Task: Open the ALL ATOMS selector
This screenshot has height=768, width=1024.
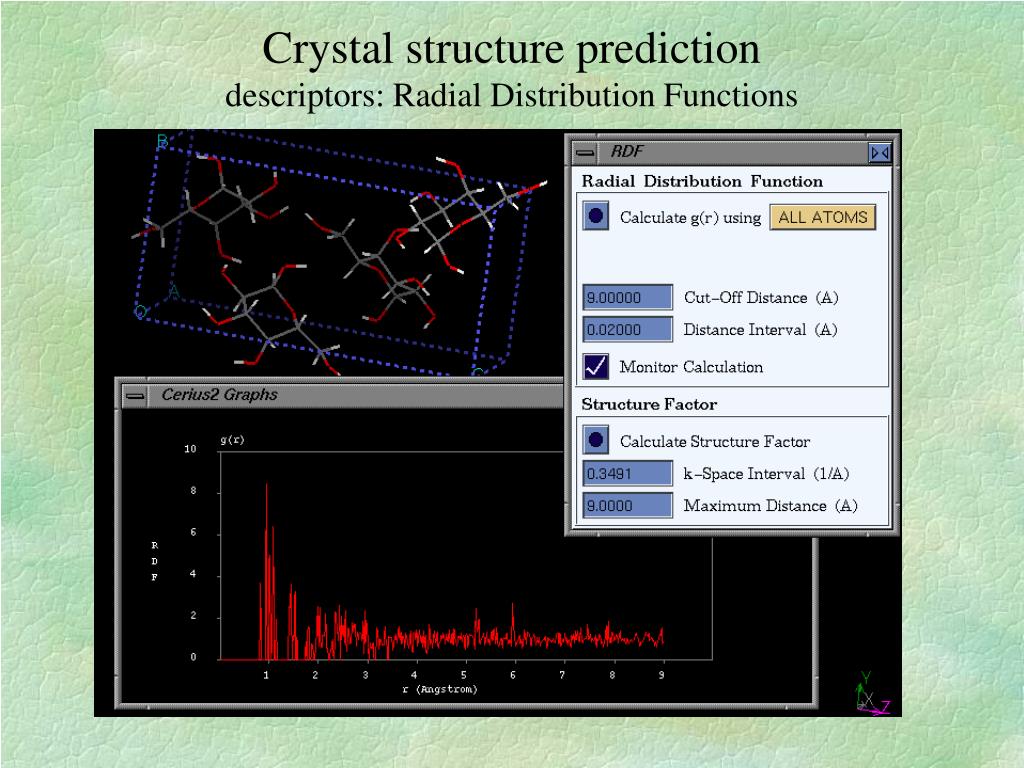Action: [823, 217]
